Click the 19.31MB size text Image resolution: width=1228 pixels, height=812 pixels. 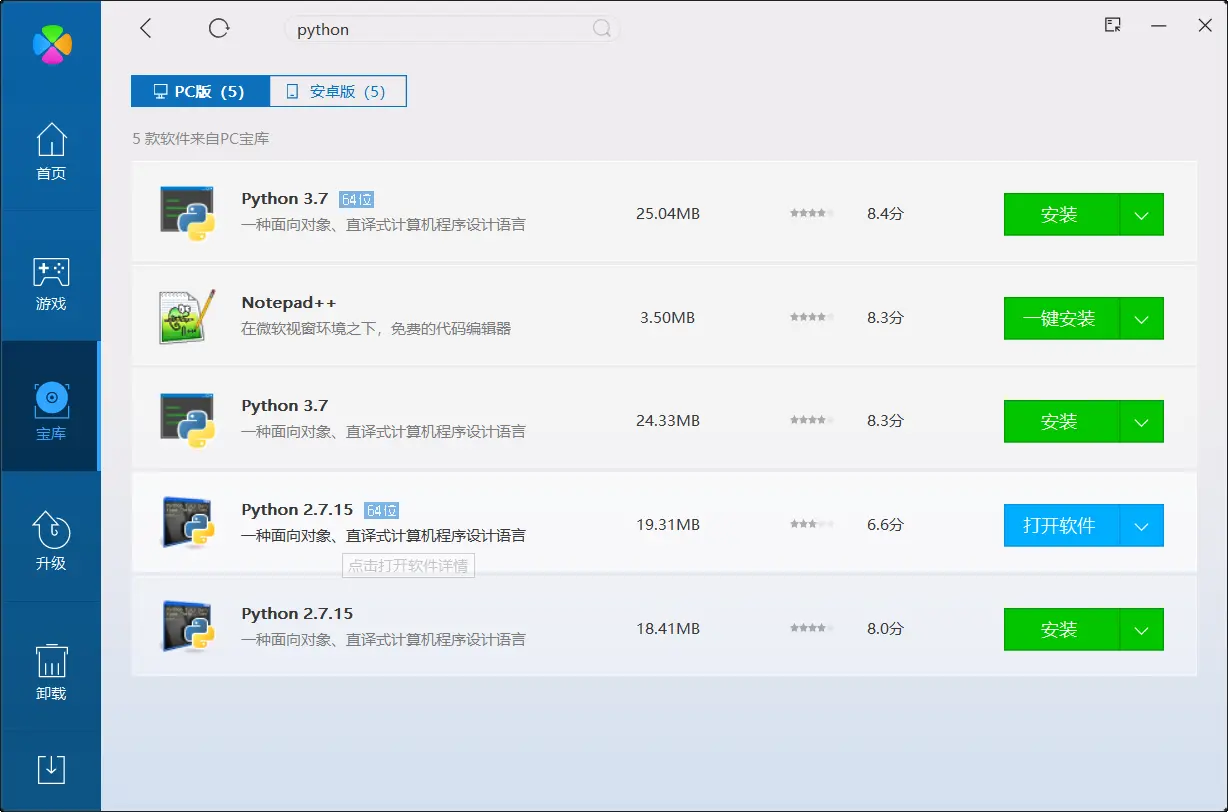pyautogui.click(x=668, y=524)
